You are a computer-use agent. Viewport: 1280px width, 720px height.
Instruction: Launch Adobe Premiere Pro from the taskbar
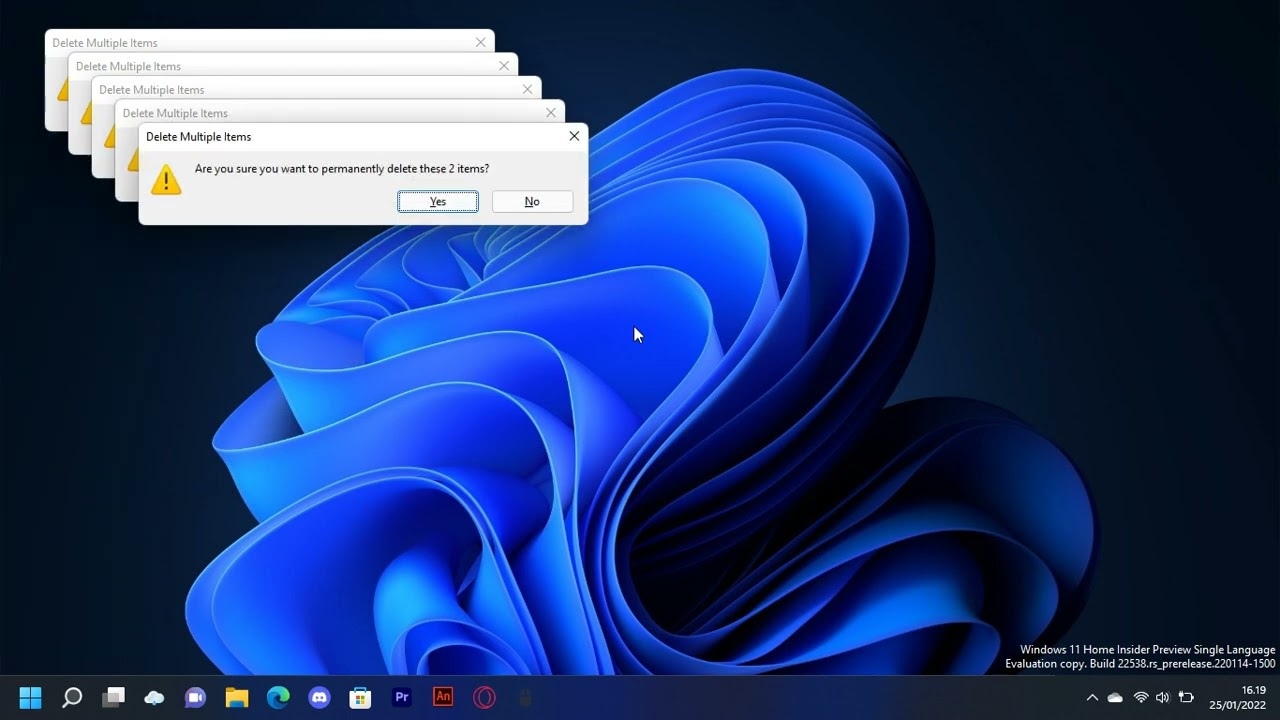[402, 697]
